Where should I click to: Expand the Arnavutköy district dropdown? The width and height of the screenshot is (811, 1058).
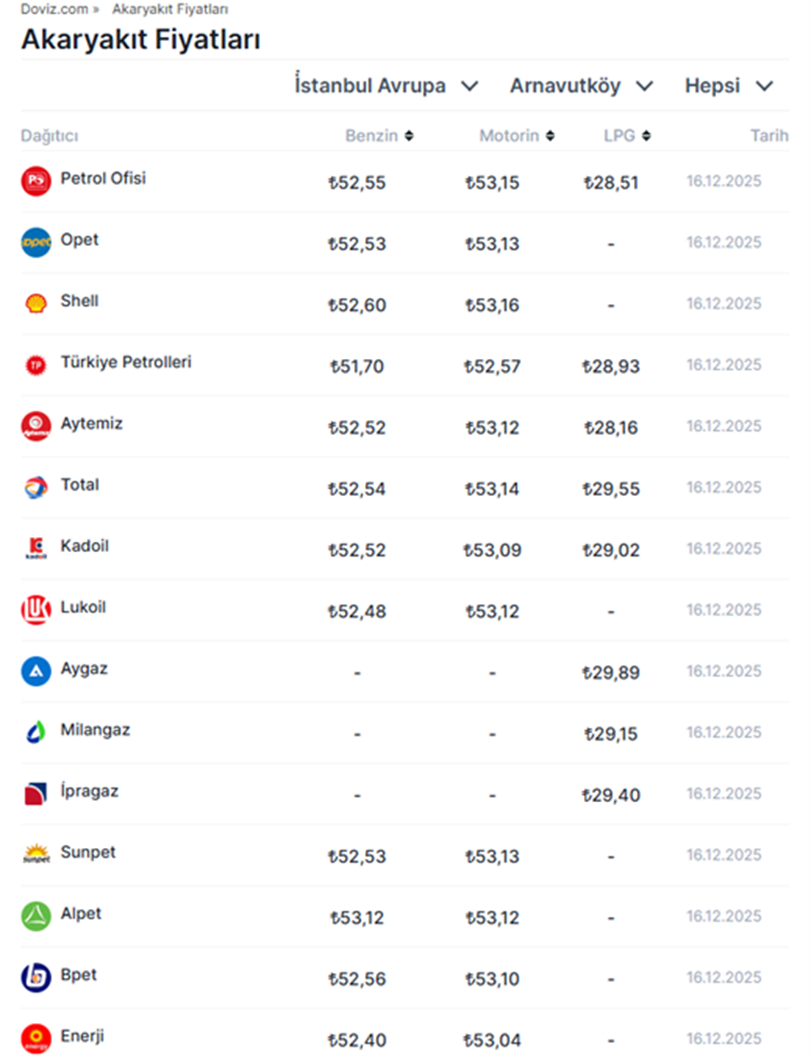tap(581, 86)
